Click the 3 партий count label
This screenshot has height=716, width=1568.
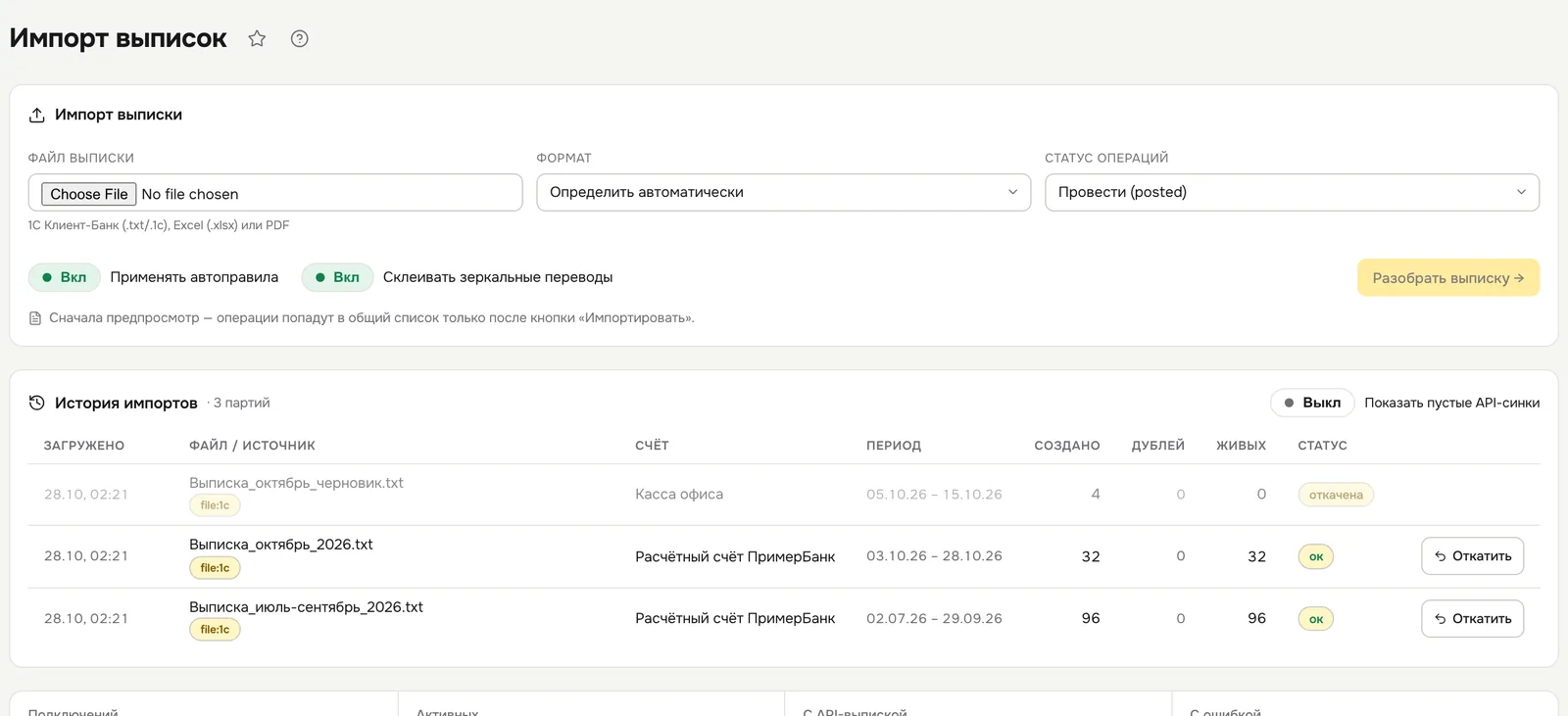(241, 403)
